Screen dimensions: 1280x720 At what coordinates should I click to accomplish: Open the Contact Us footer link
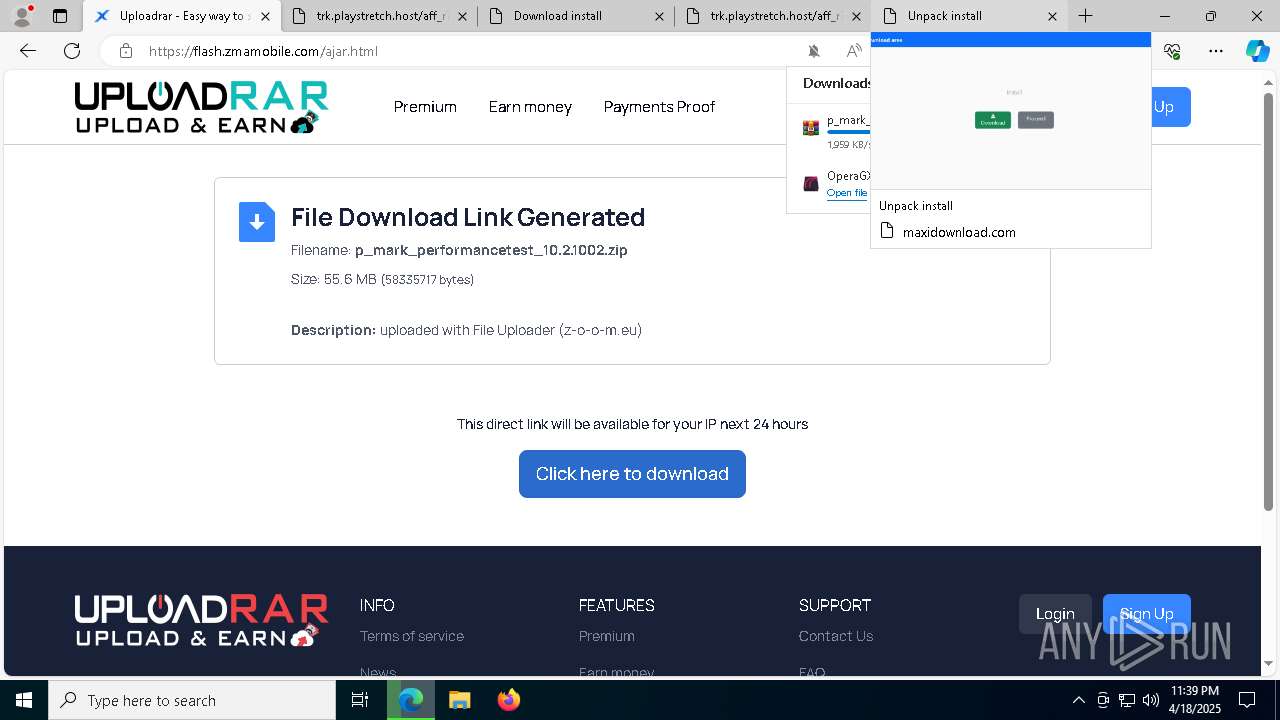point(836,636)
